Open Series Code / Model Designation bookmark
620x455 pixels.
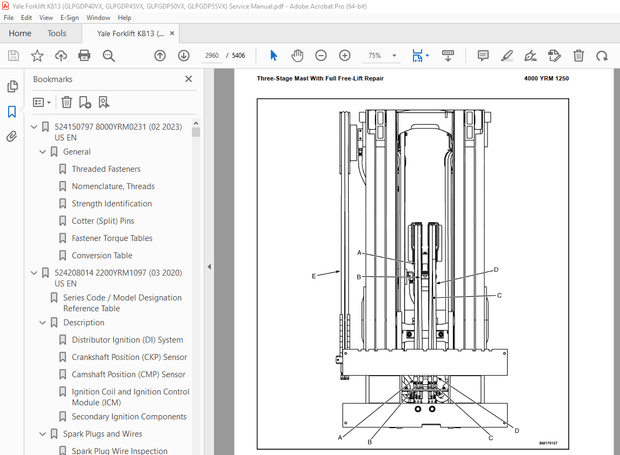click(123, 303)
